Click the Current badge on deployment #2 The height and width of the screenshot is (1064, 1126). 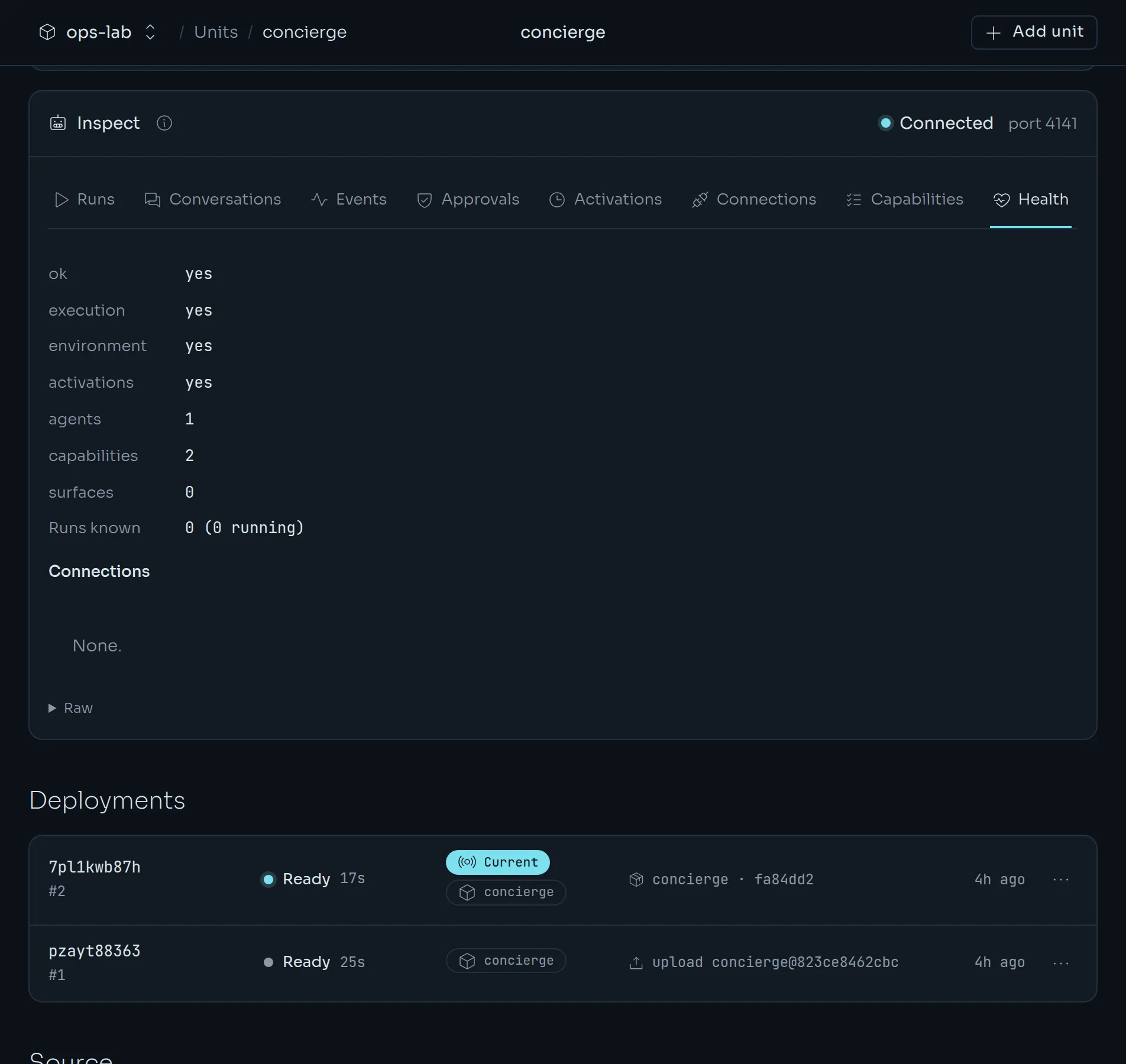tap(498, 862)
